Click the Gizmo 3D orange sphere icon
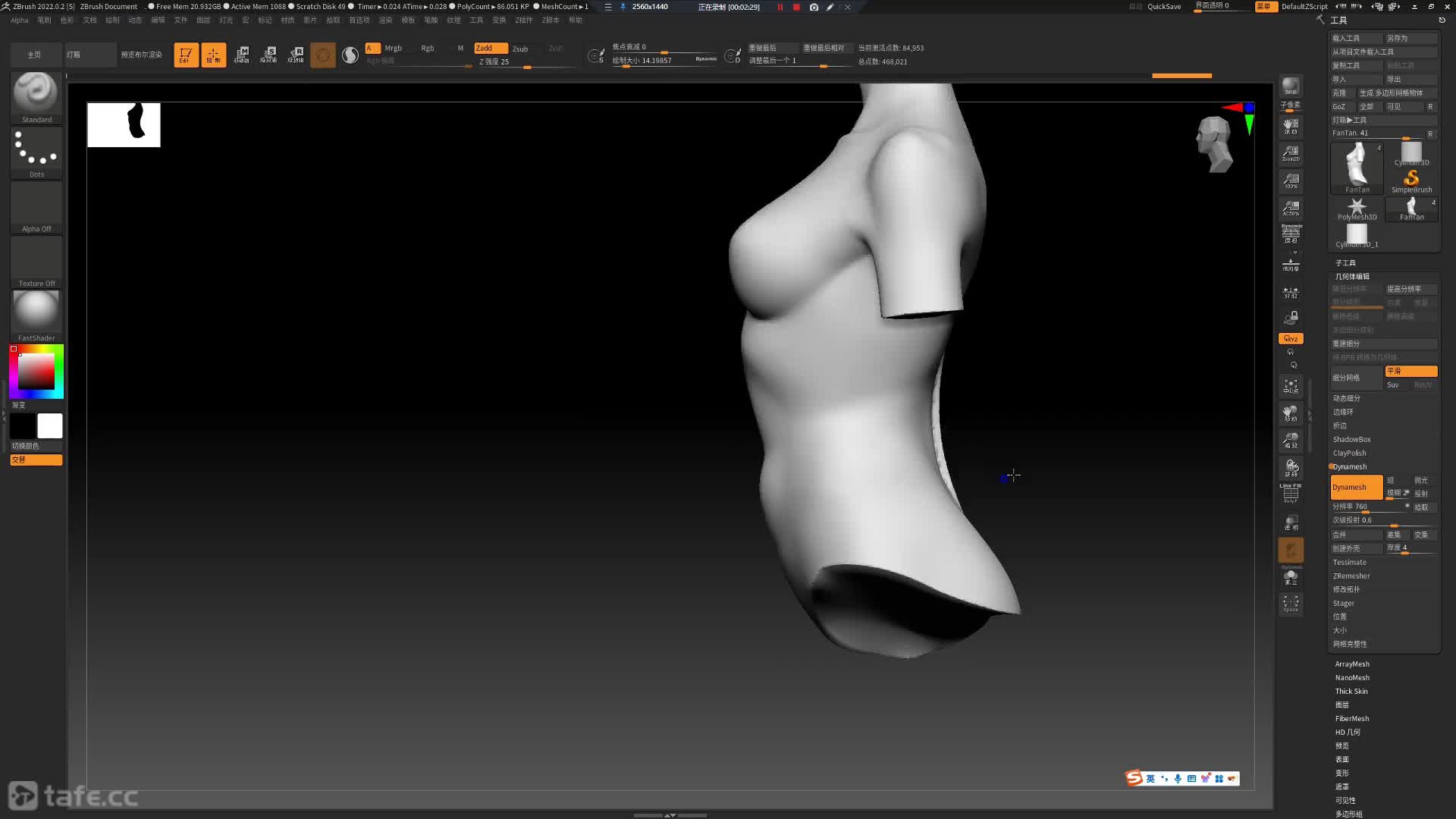 [x=323, y=55]
